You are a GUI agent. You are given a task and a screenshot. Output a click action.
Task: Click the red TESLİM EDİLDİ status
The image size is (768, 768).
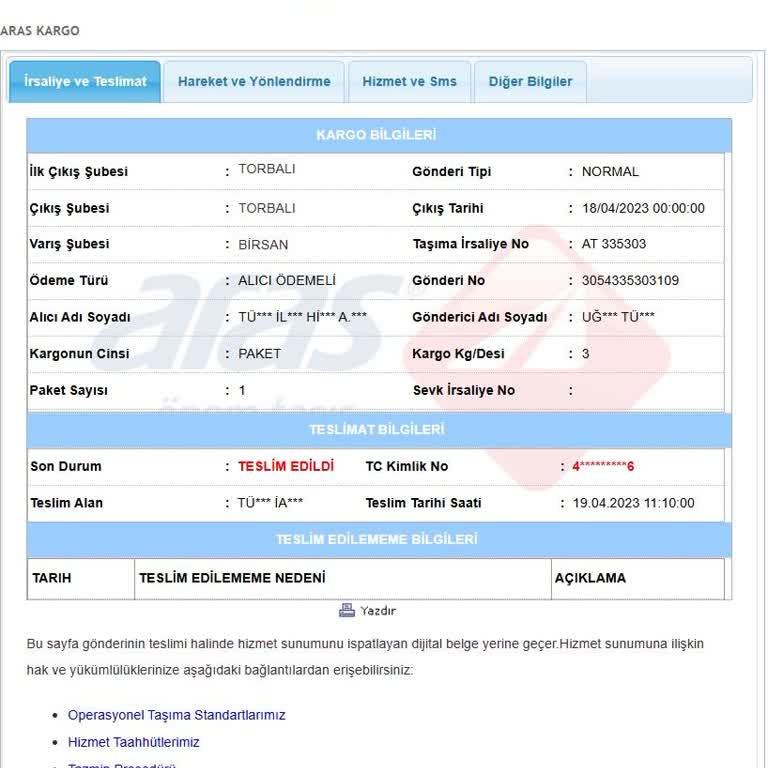coord(286,466)
